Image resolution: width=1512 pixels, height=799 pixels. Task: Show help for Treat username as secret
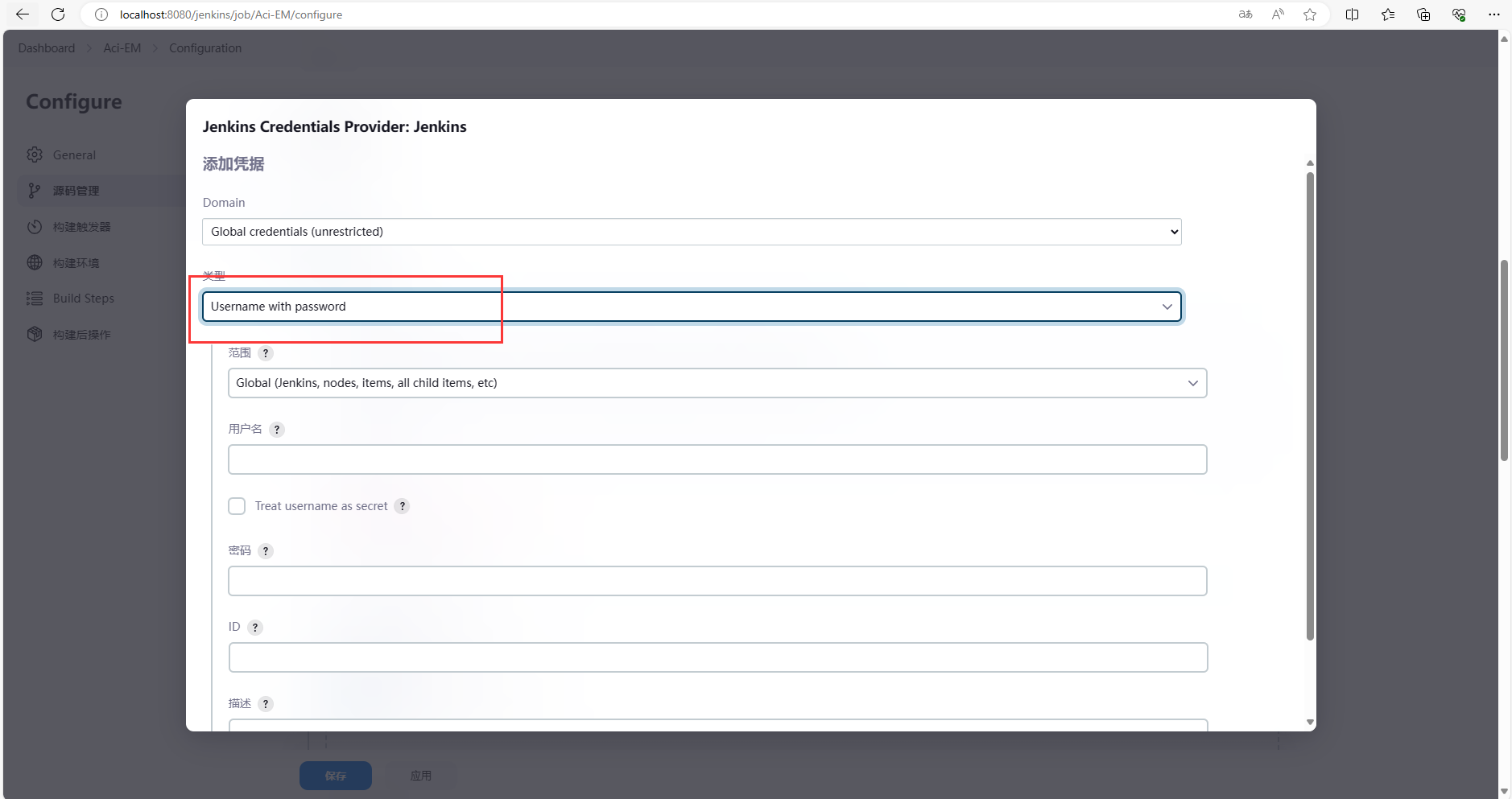tap(403, 506)
